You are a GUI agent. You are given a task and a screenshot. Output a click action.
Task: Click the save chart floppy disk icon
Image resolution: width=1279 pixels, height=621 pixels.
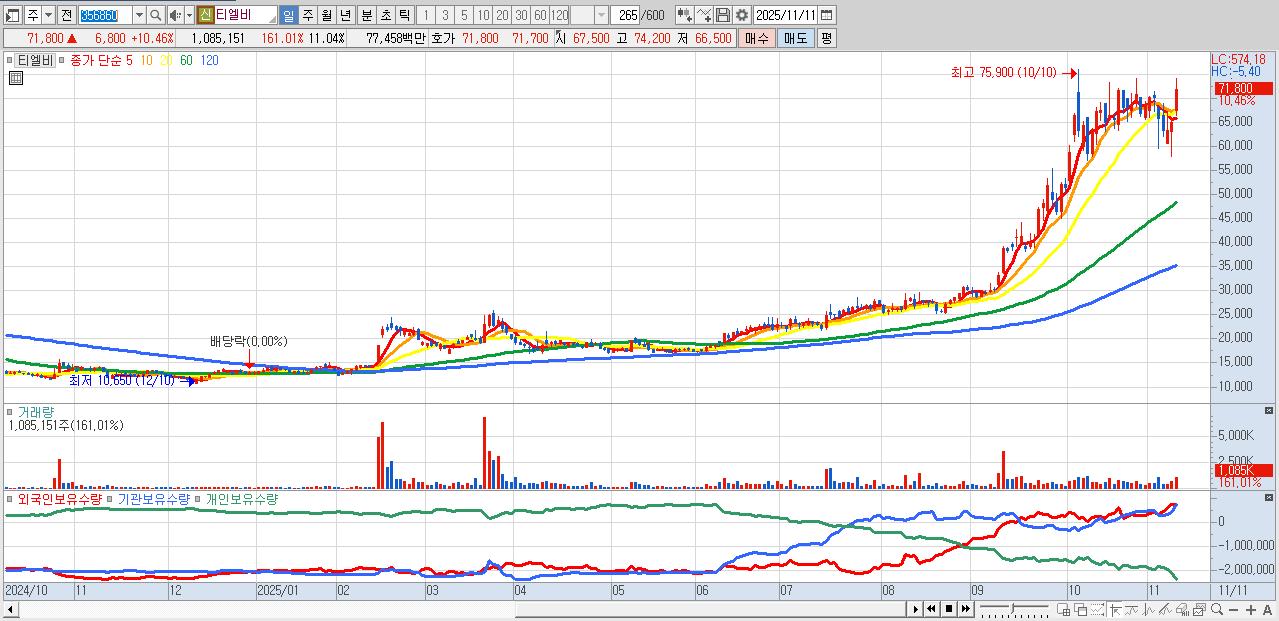coord(722,15)
